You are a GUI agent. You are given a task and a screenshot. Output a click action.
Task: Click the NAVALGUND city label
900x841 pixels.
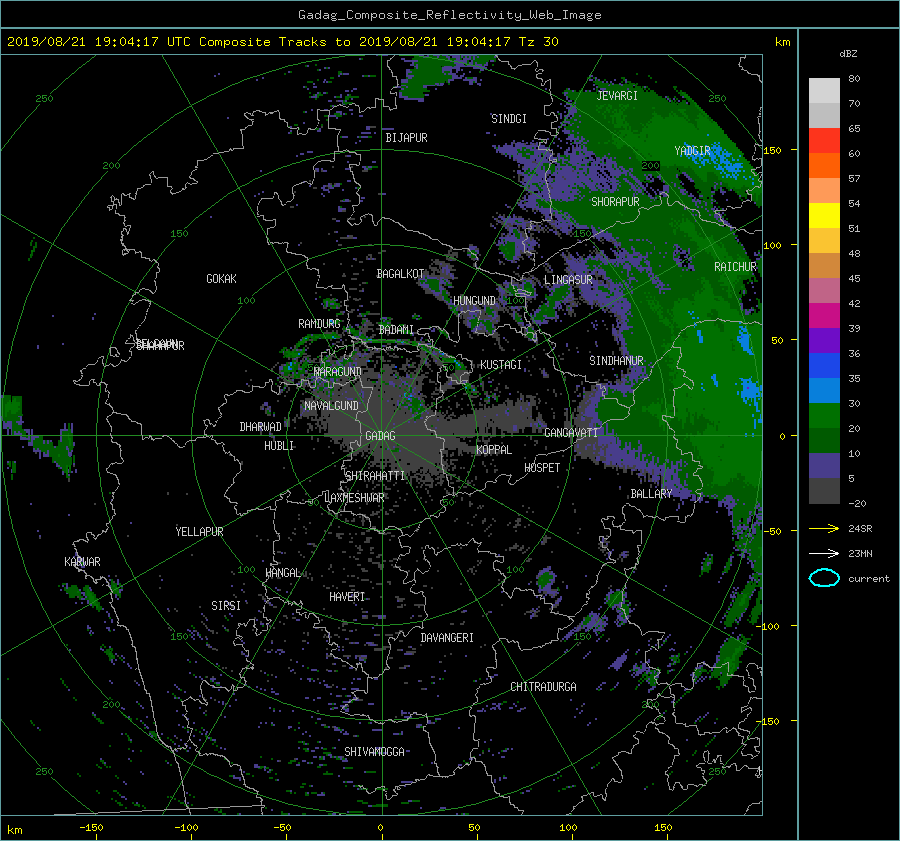(x=331, y=406)
